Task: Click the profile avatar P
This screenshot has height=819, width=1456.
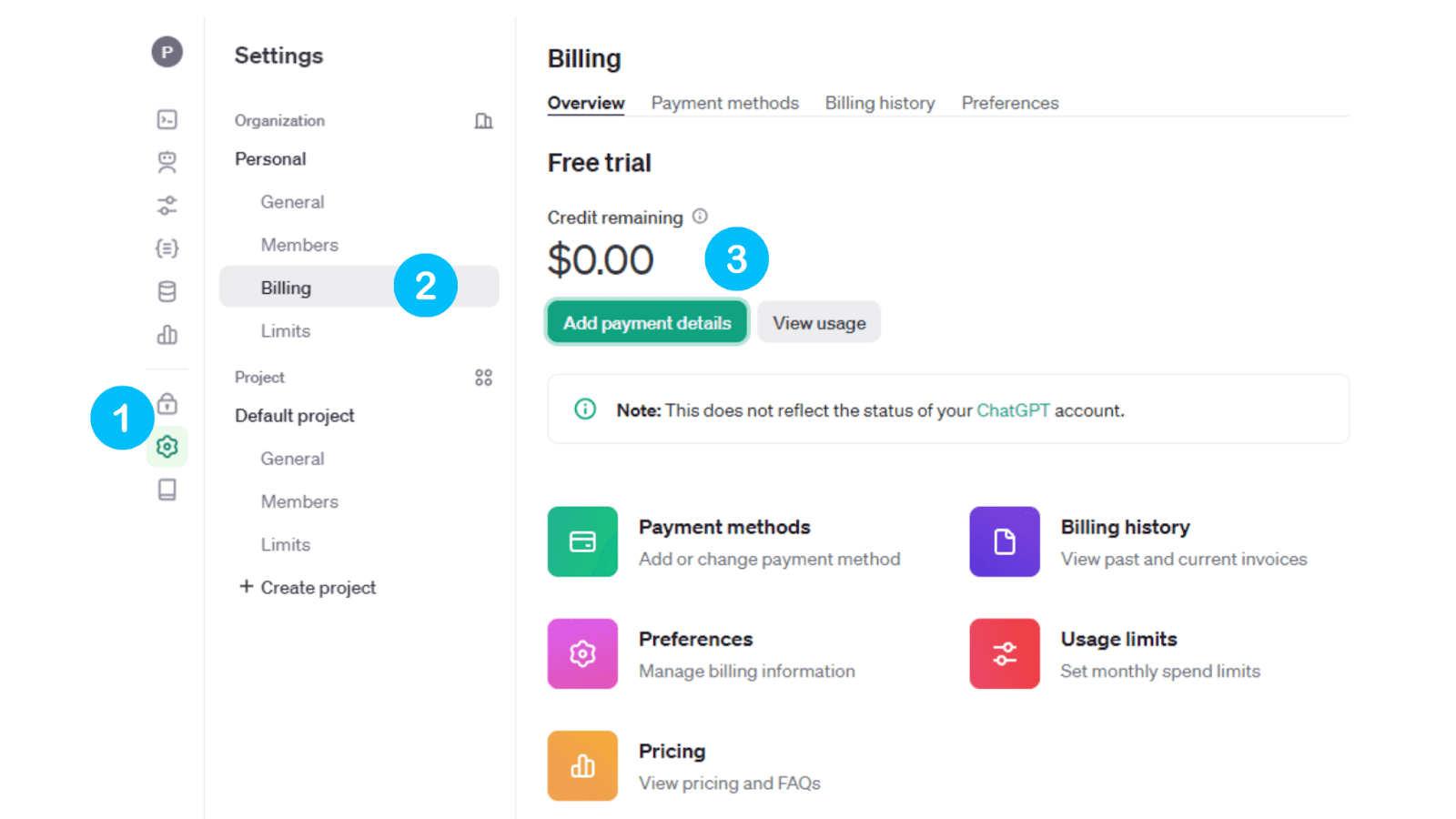Action: coord(167,52)
